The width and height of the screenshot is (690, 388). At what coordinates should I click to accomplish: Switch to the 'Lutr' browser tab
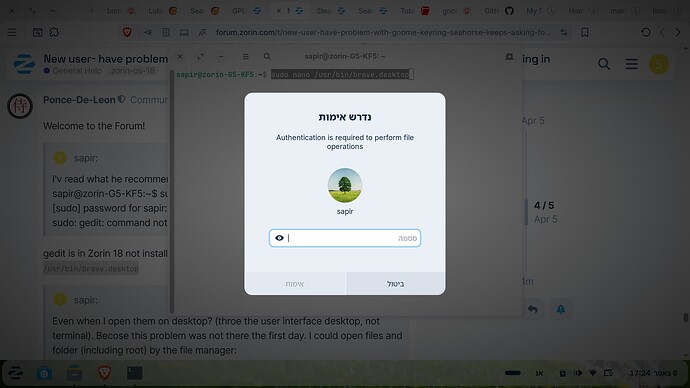[x=162, y=11]
